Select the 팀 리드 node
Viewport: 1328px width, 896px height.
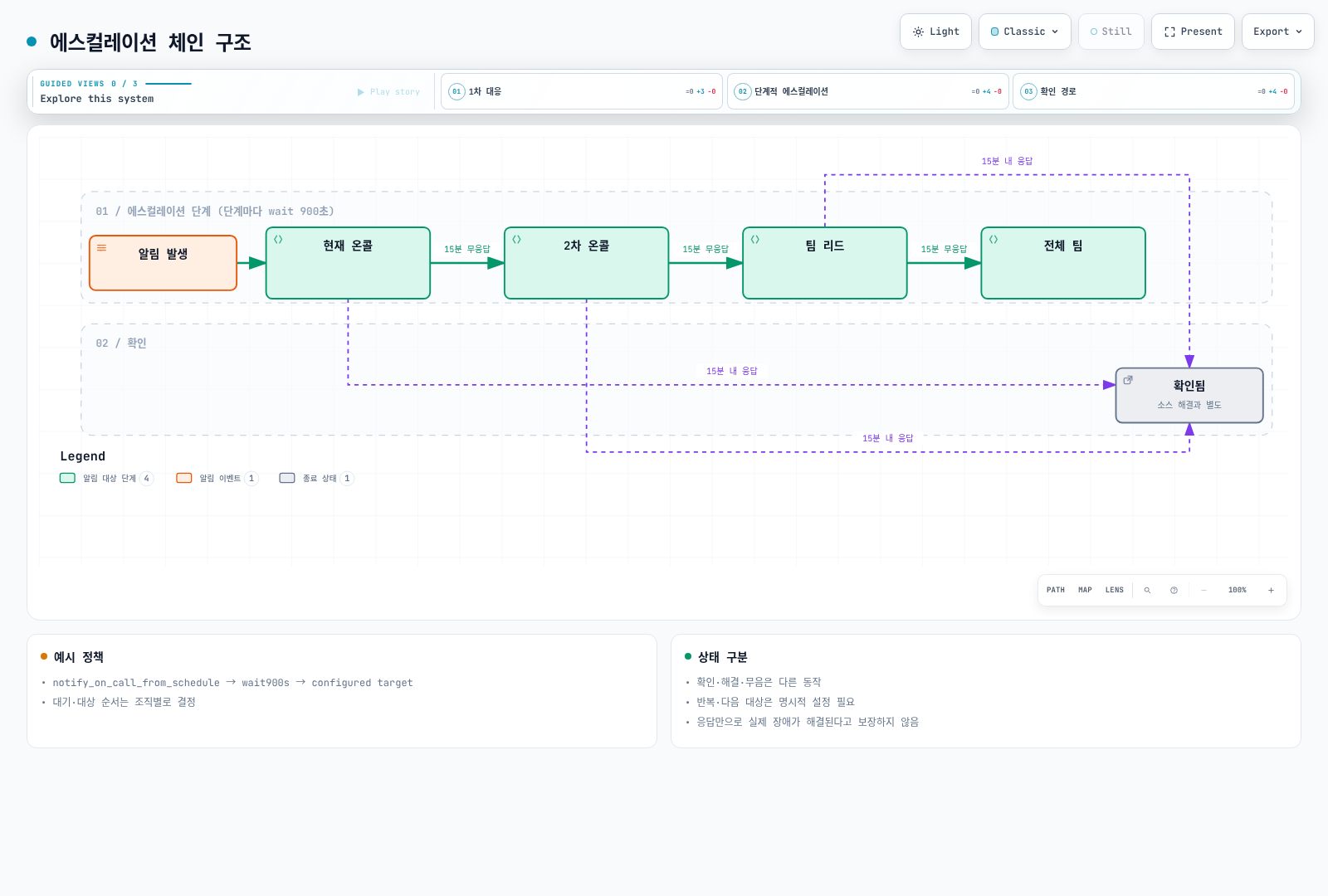point(825,263)
